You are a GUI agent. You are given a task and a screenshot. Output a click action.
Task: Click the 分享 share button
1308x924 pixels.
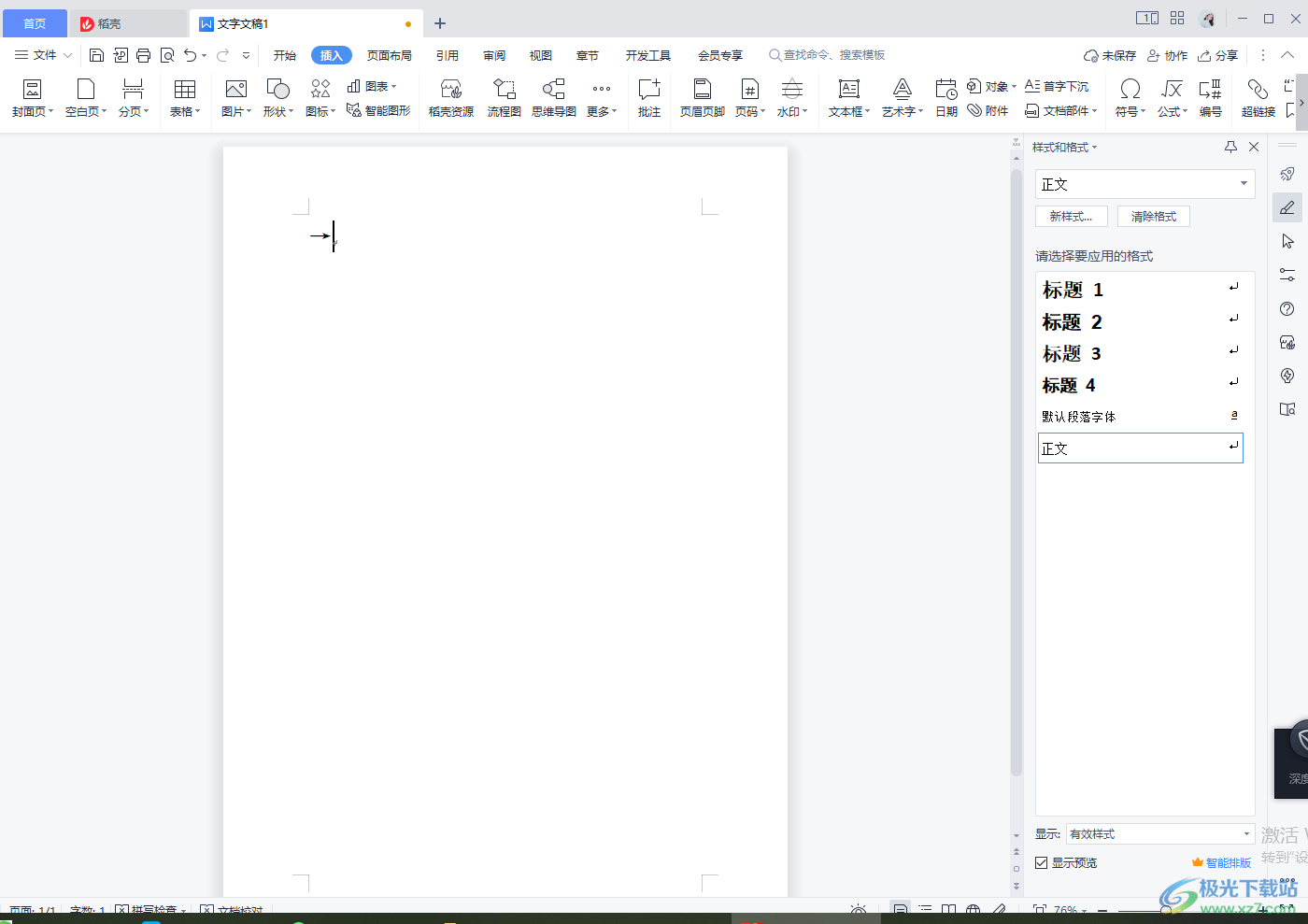[1218, 55]
